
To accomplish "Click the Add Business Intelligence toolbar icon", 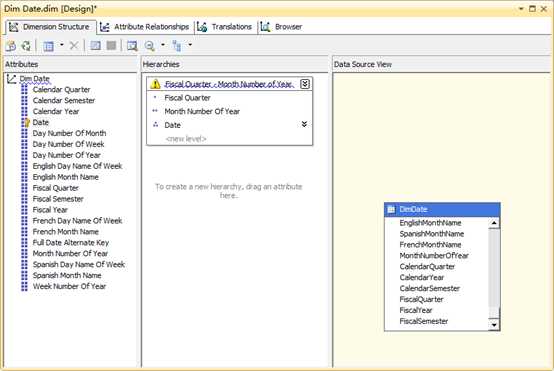I will click(x=11, y=46).
